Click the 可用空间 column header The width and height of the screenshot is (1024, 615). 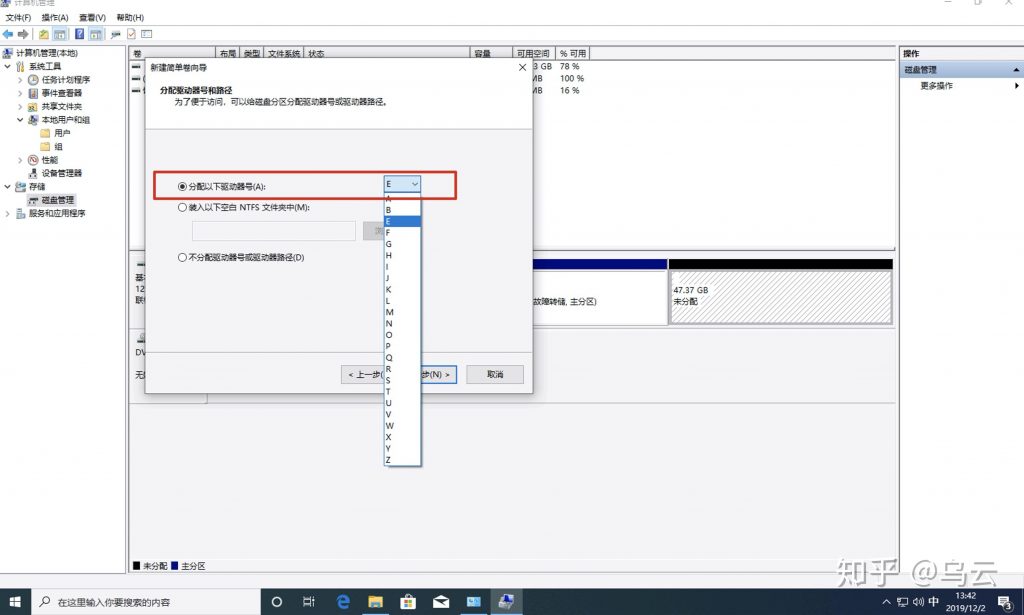pyautogui.click(x=533, y=53)
